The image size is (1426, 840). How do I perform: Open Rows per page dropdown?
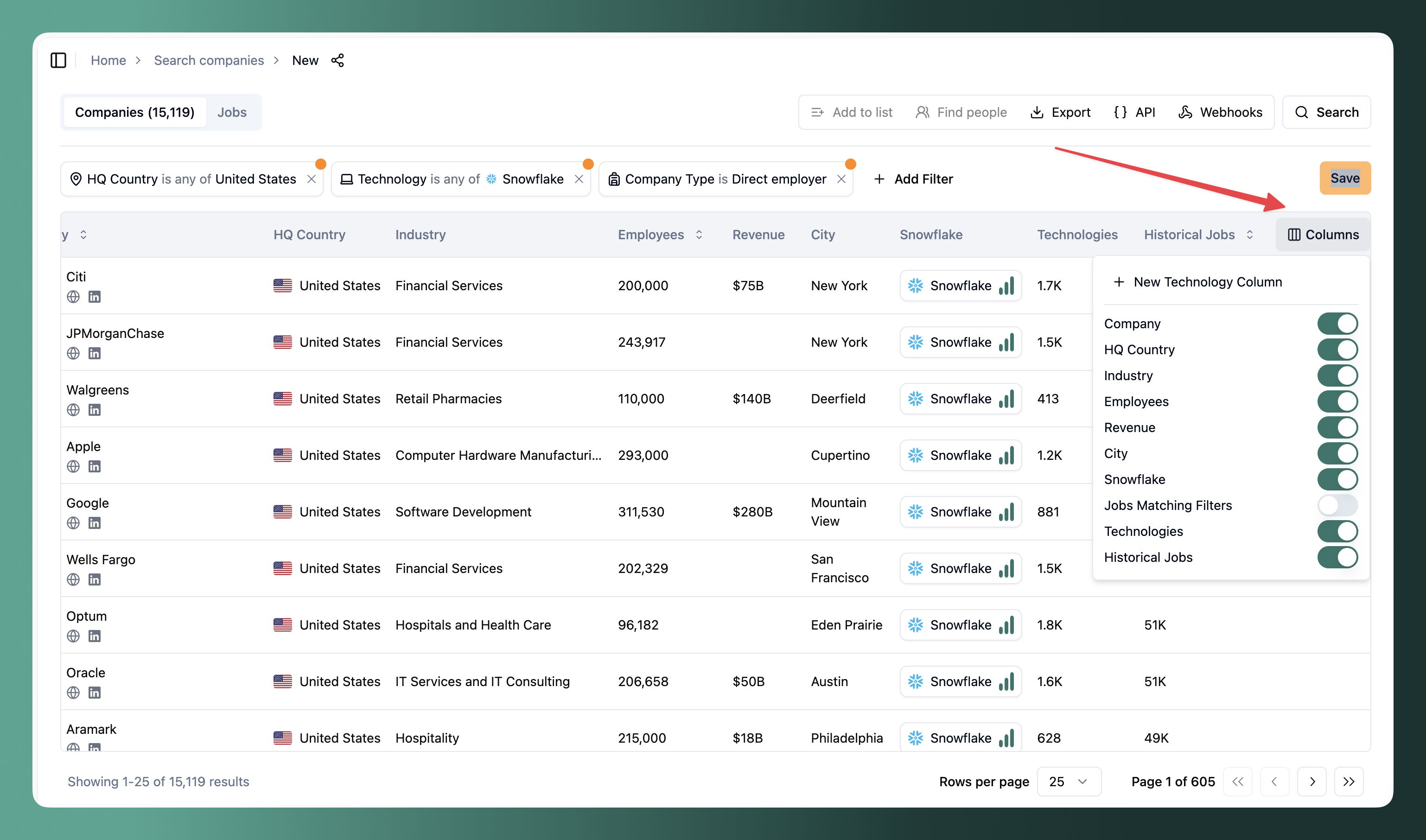[1069, 782]
